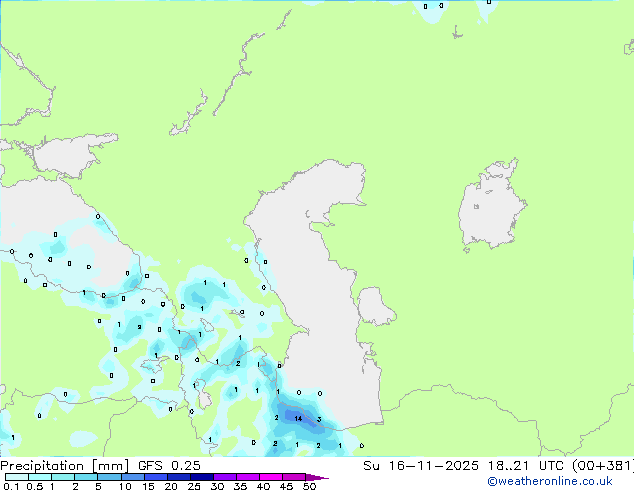Click the "GFS 0.25" model label
The image size is (634, 490).
coord(169,466)
